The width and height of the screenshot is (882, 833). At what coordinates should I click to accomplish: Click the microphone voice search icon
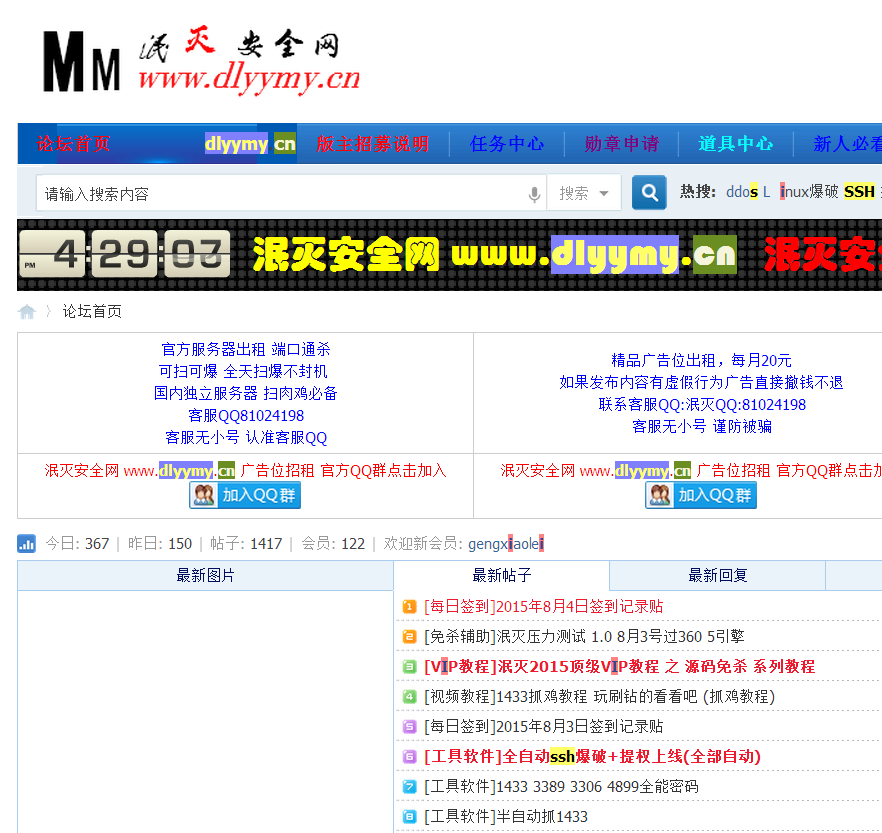pyautogui.click(x=534, y=195)
